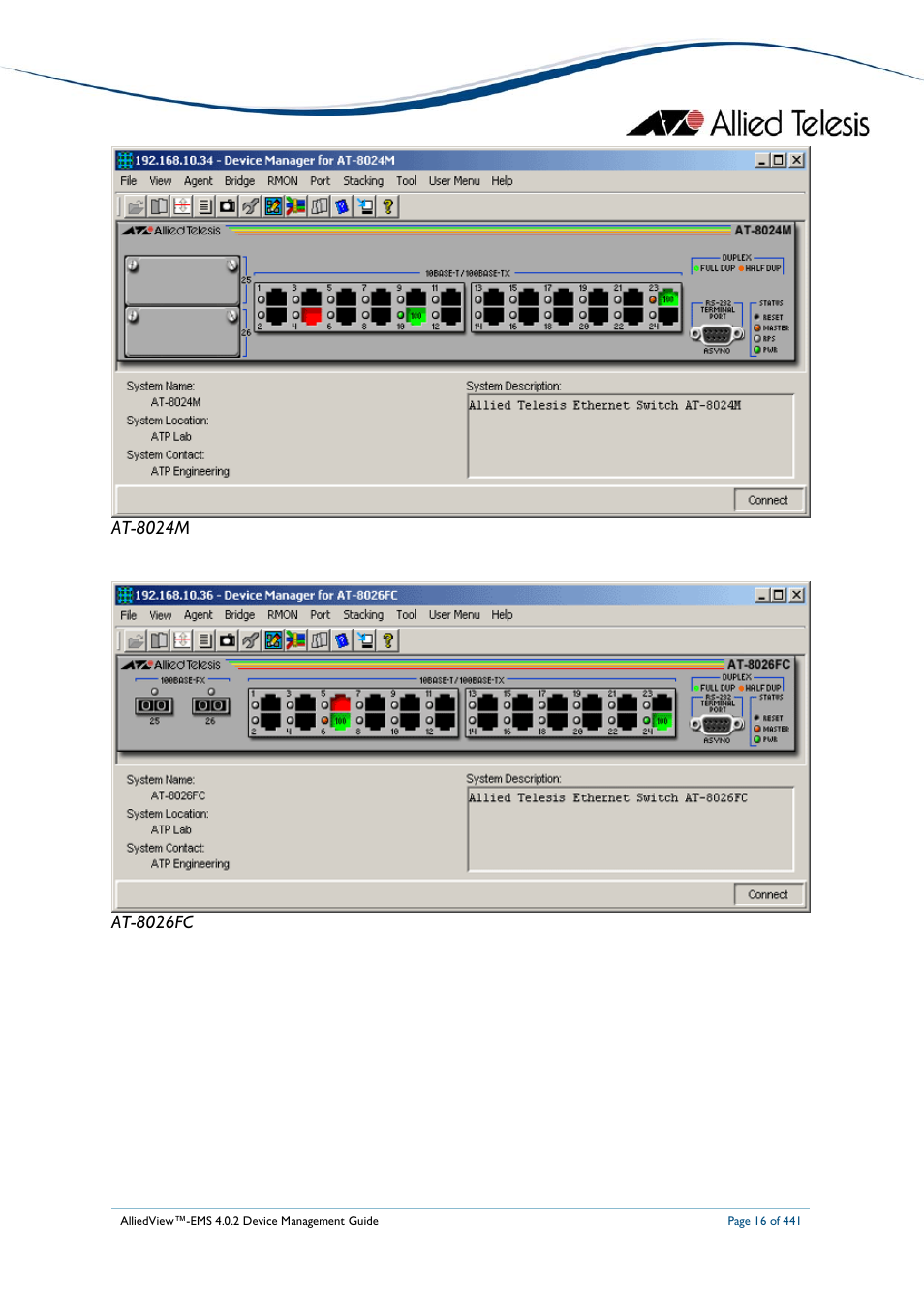Open the View menu in AT-8024M window
The height and width of the screenshot is (1309, 924).
click(161, 181)
